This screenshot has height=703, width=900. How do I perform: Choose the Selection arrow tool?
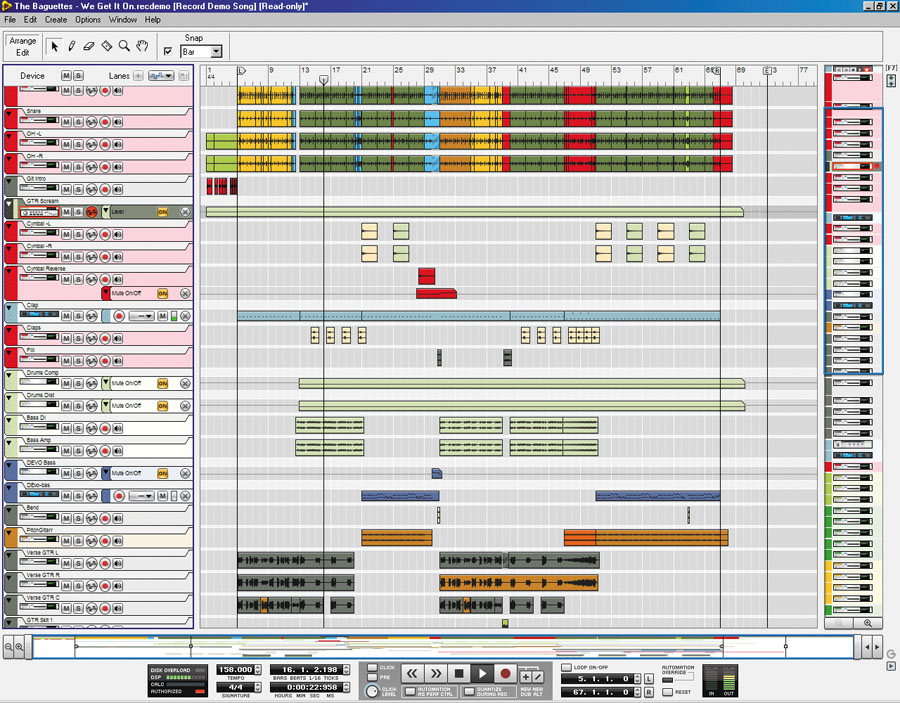point(55,46)
